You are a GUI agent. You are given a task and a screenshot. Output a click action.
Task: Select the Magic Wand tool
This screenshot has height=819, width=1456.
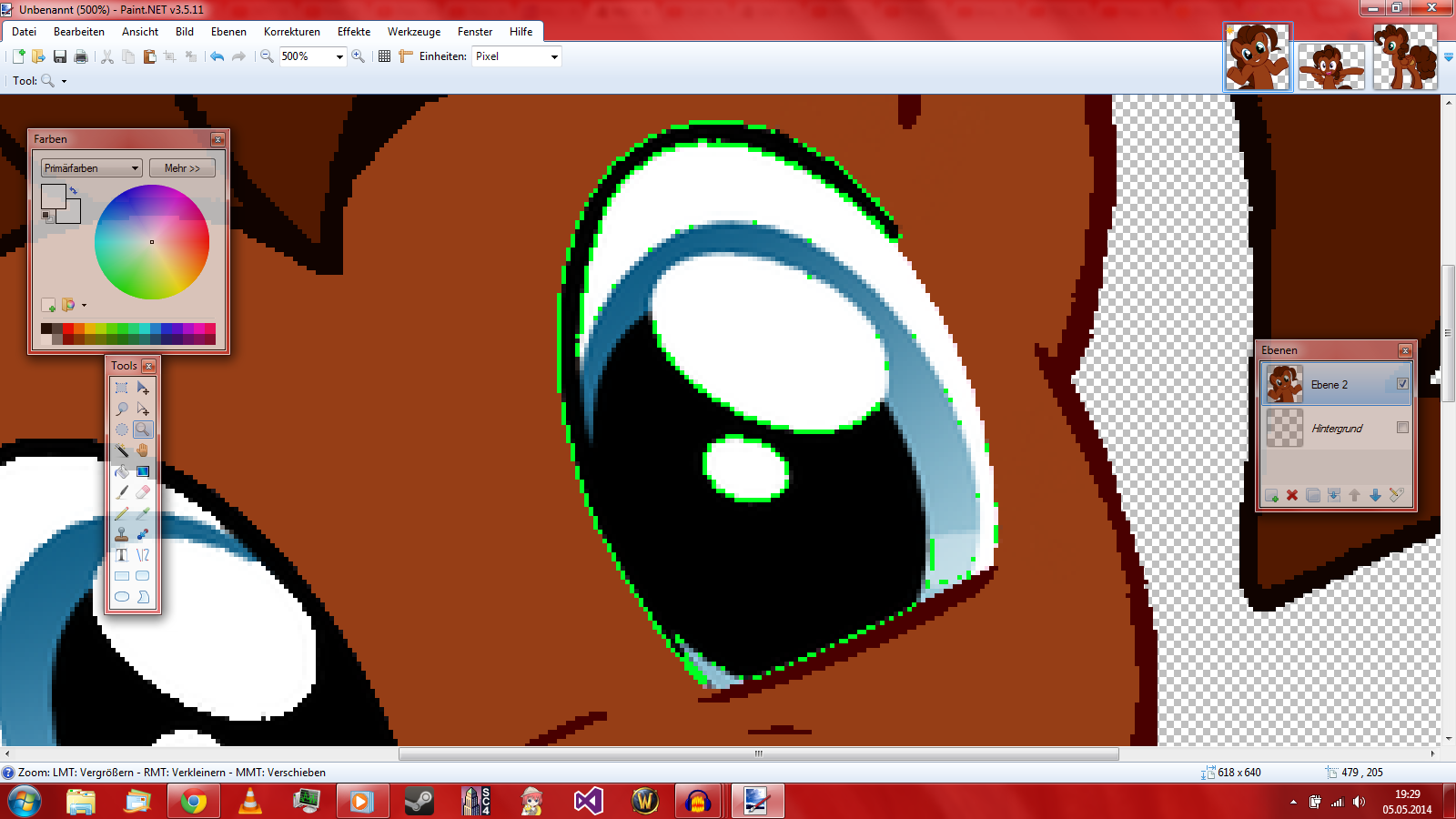[122, 450]
